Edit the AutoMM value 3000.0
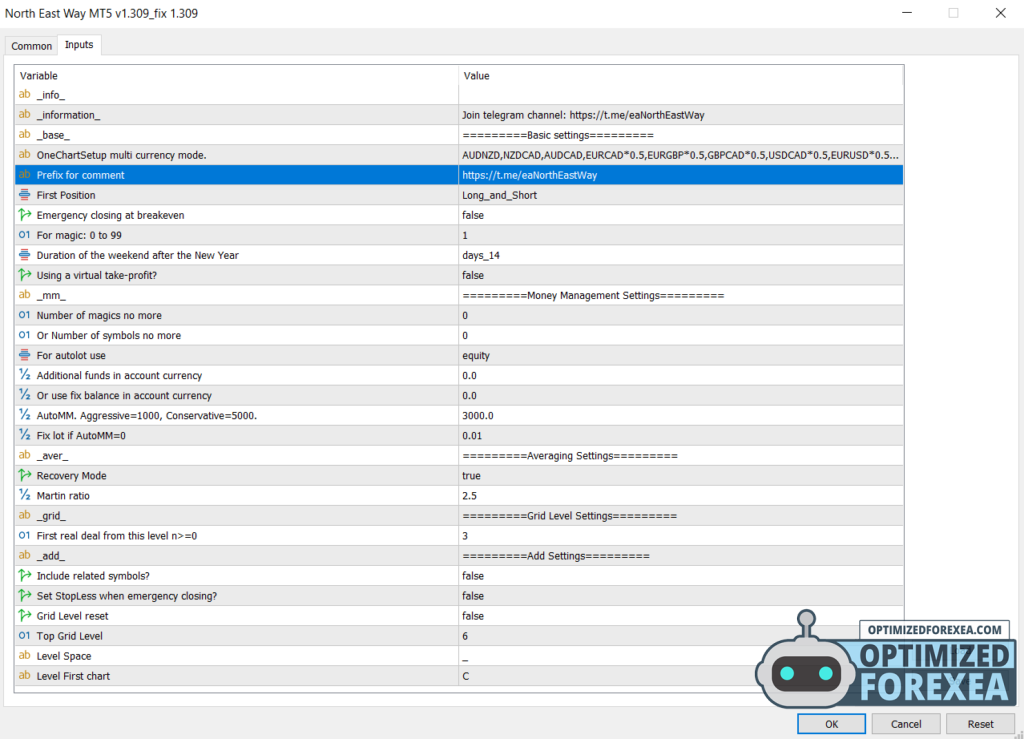 (681, 416)
